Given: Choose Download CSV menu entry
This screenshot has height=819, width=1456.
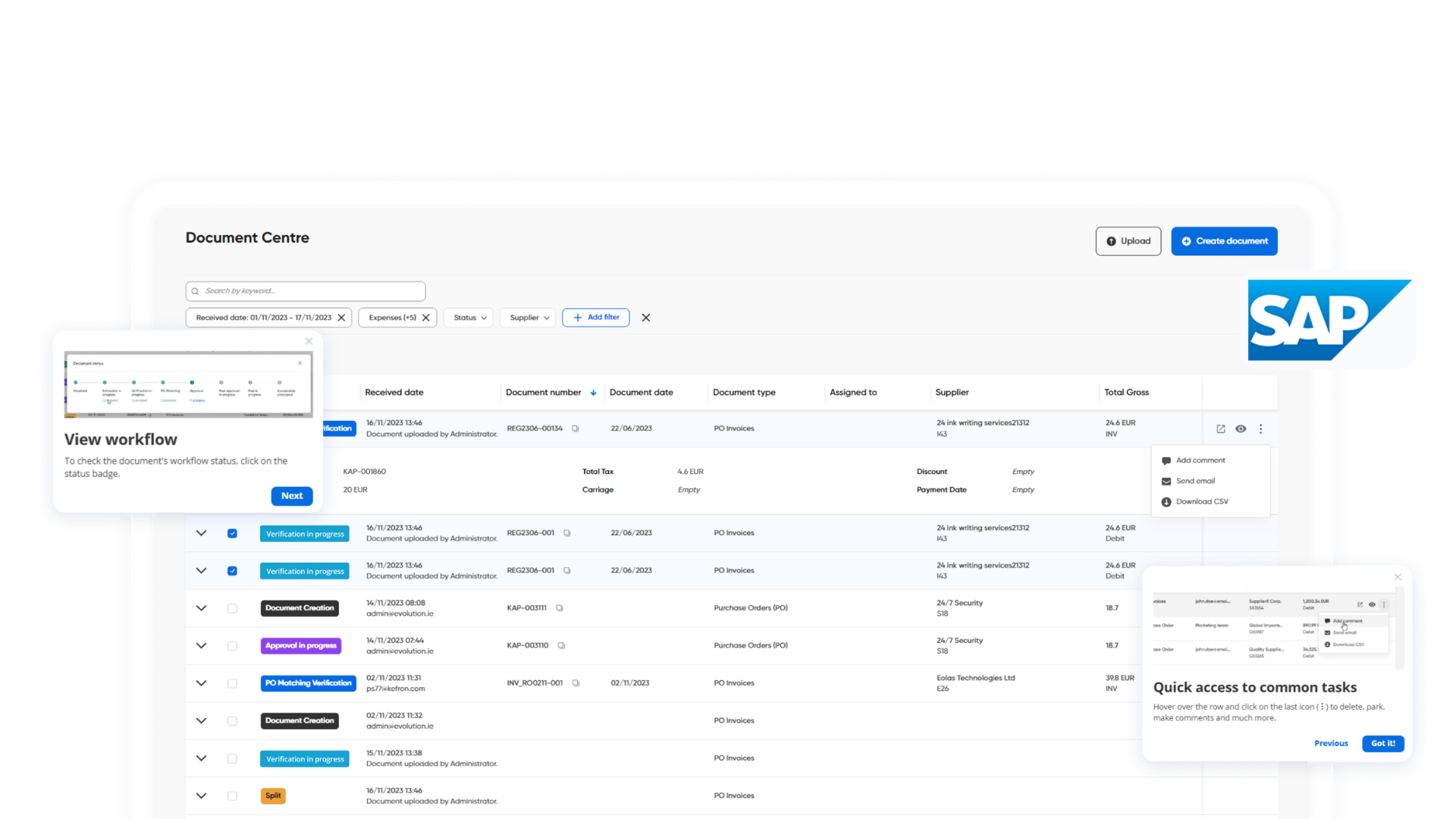Looking at the screenshot, I should [x=1201, y=502].
